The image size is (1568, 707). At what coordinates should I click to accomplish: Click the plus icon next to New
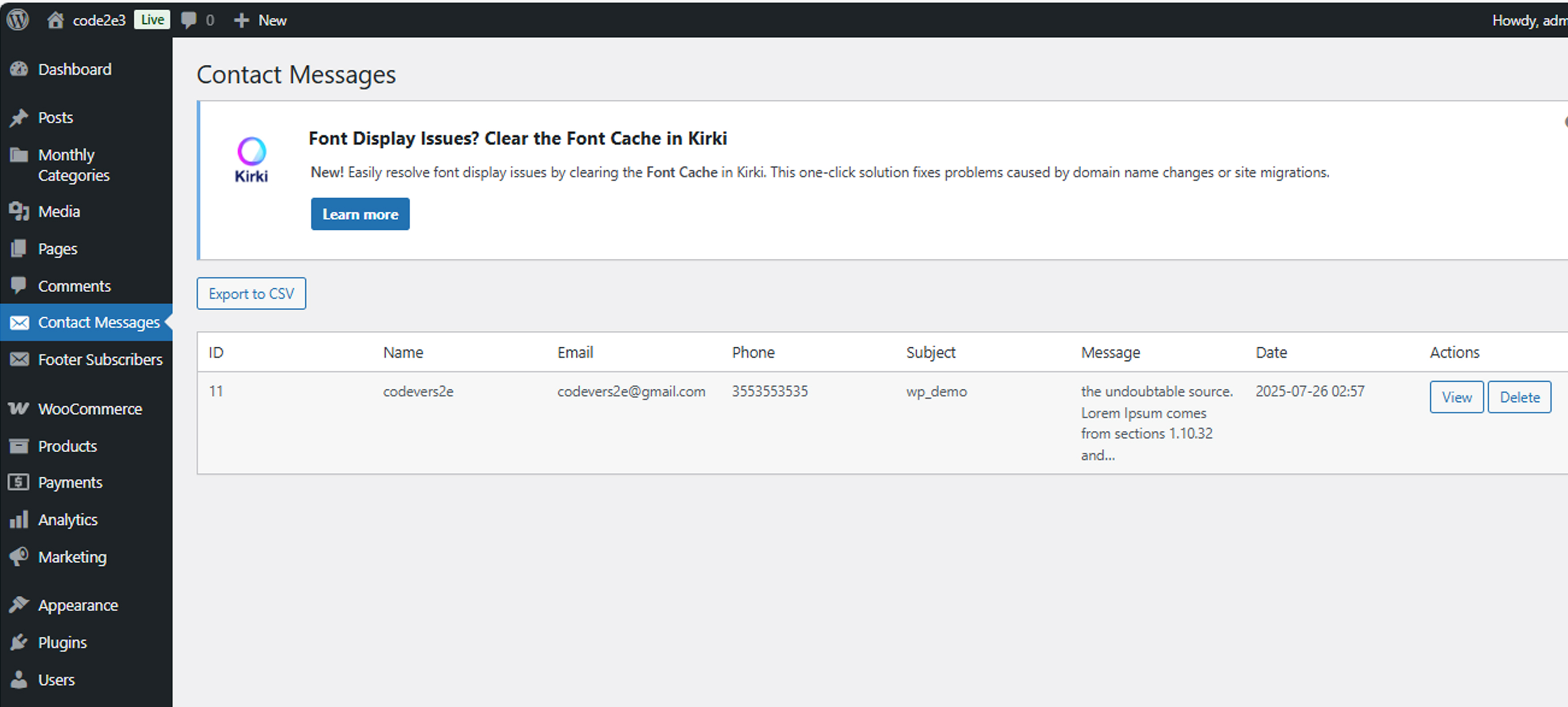click(x=242, y=20)
